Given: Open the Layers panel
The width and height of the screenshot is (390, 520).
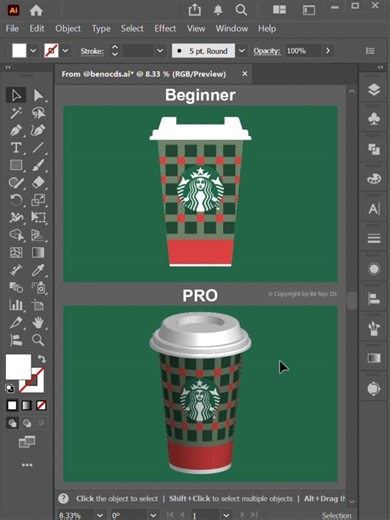Looking at the screenshot, I should pos(374,89).
